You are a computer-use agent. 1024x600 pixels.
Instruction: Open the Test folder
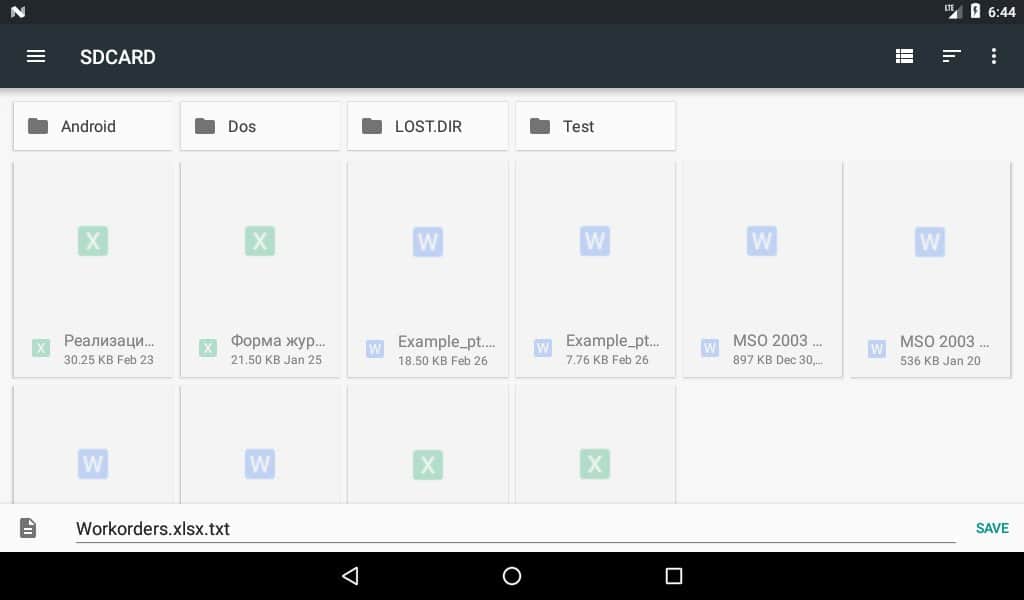coord(595,126)
